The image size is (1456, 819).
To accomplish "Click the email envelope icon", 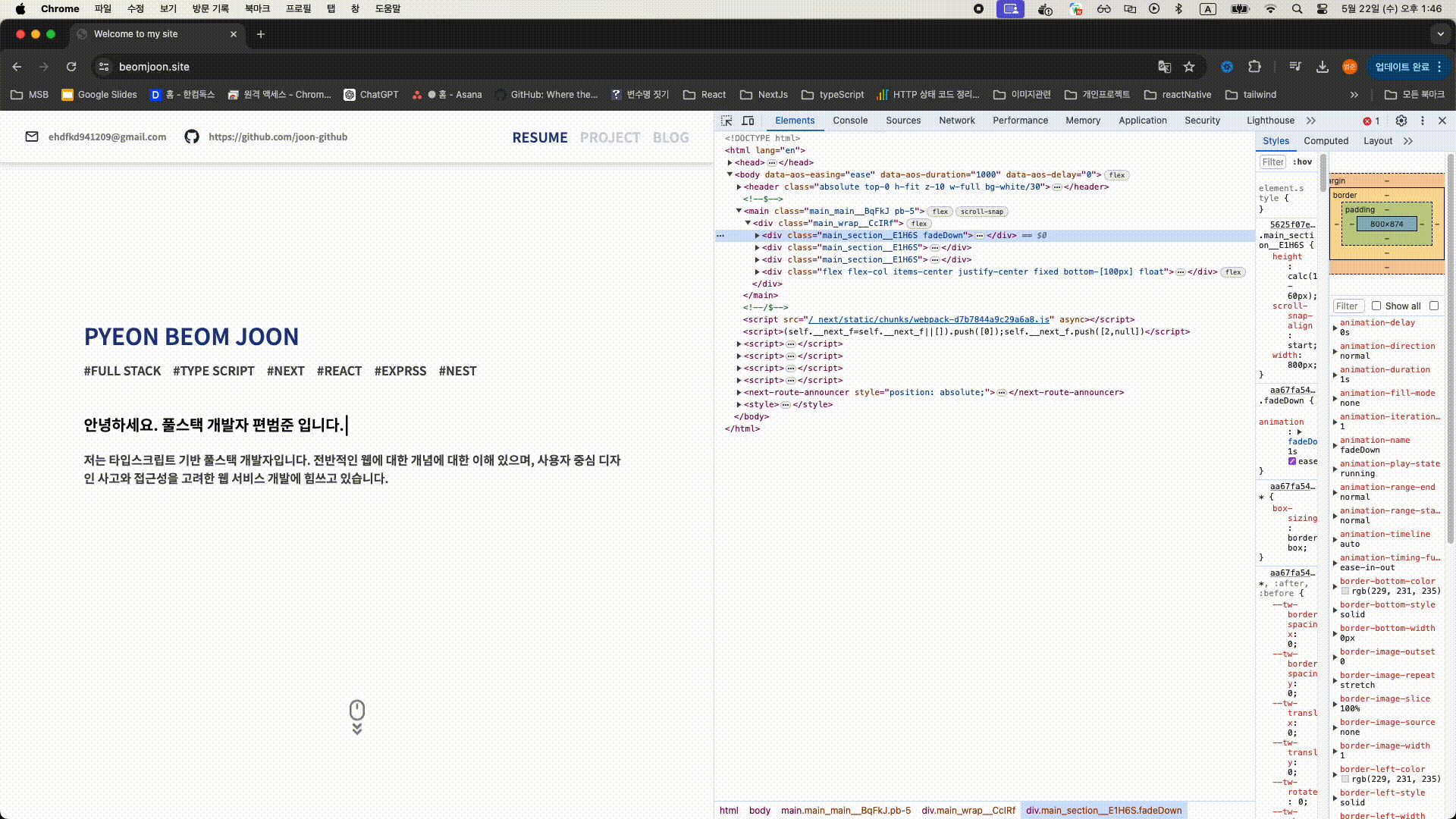I will (32, 137).
